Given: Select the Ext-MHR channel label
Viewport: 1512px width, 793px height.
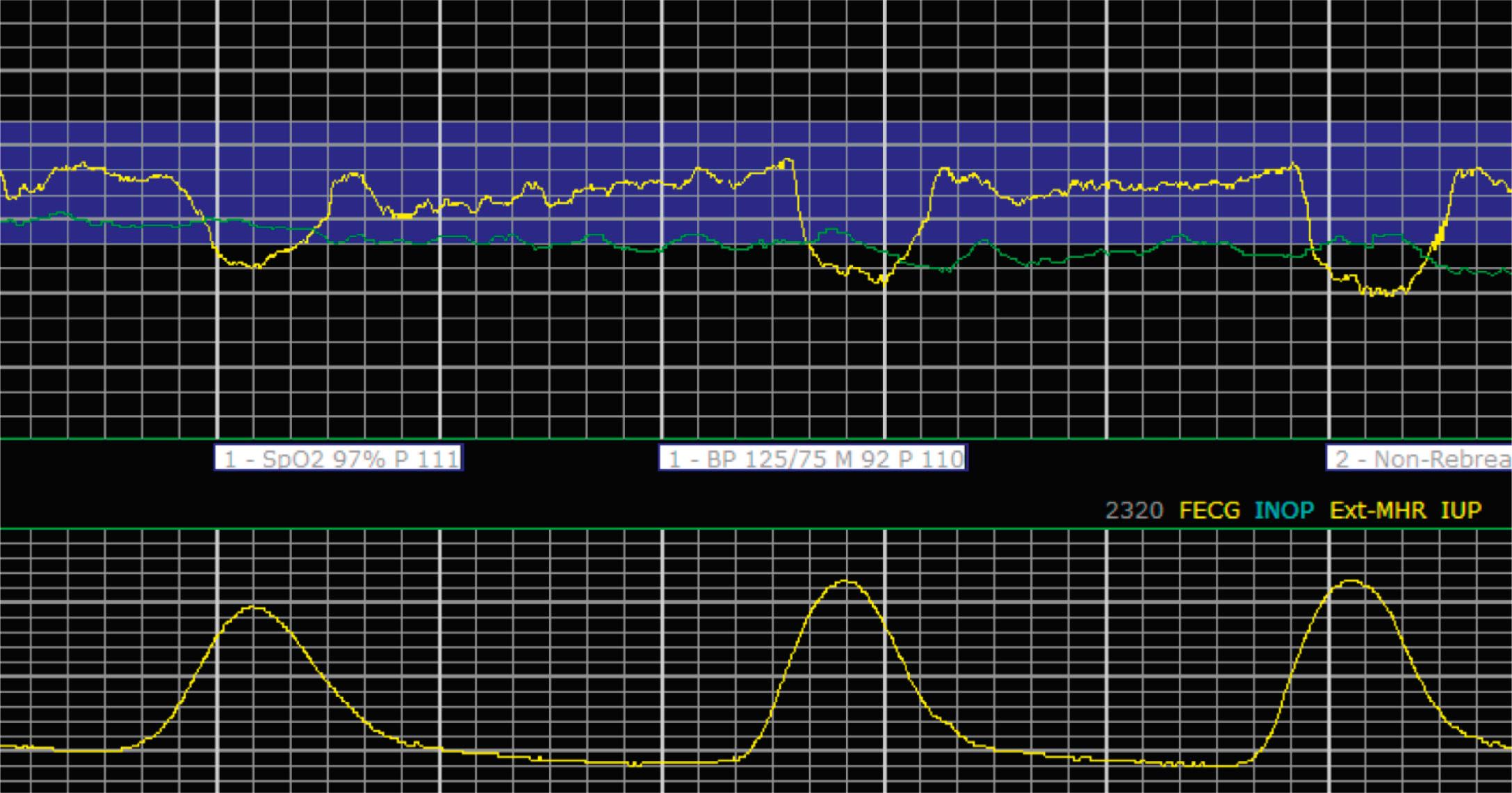Looking at the screenshot, I should coord(1378,511).
